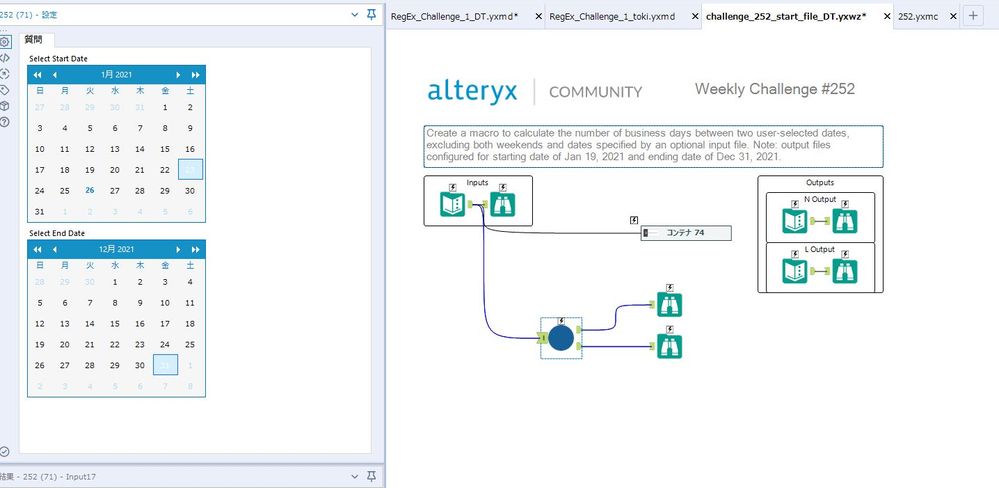Go to previous month in Start Date calendar
The image size is (999, 488).
point(54,75)
